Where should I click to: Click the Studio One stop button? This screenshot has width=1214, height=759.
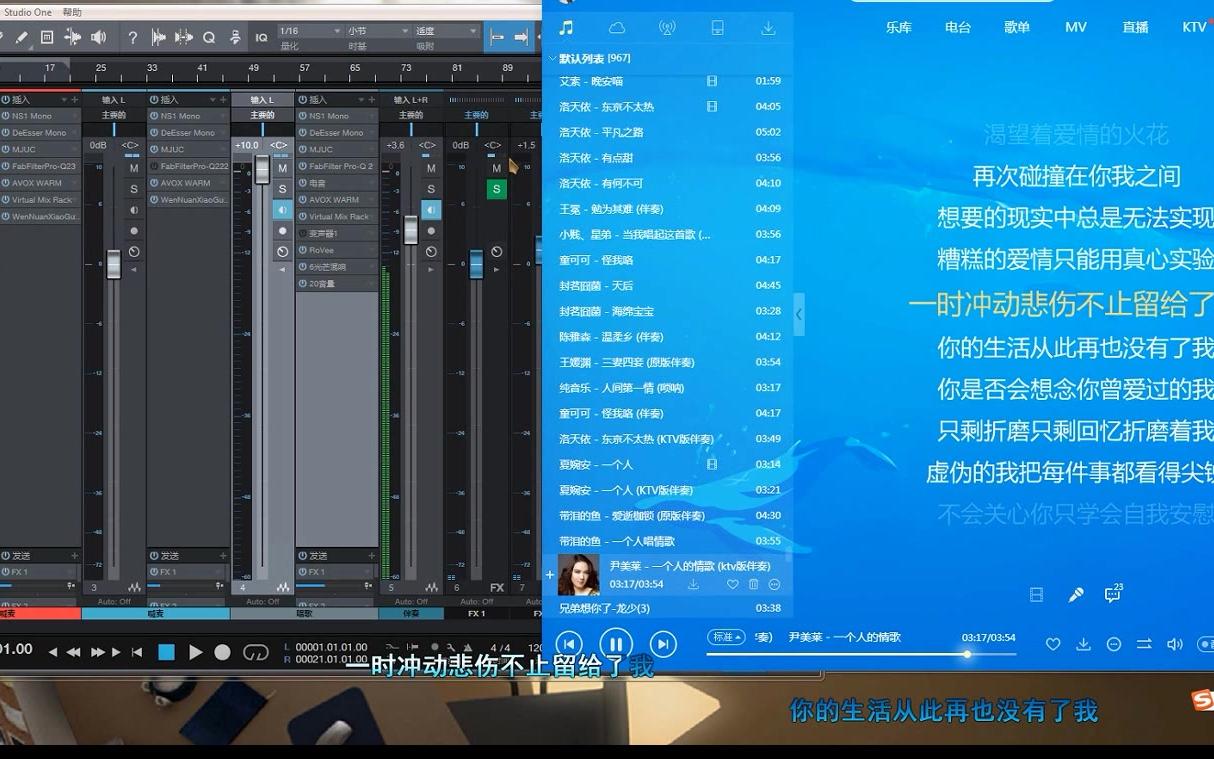(x=166, y=652)
